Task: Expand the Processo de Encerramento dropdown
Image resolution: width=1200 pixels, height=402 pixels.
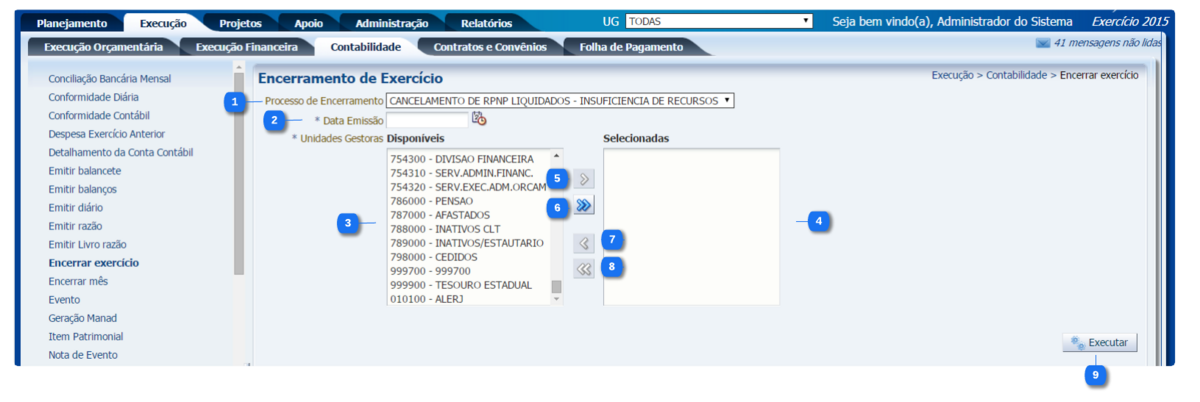Action: (560, 100)
